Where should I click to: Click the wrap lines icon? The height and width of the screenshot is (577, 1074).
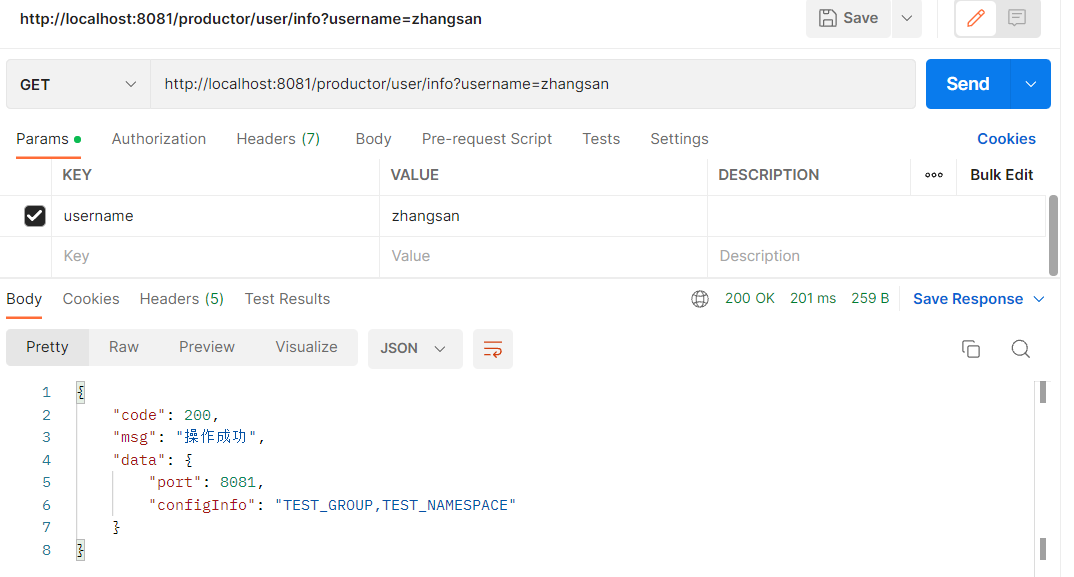click(x=492, y=349)
